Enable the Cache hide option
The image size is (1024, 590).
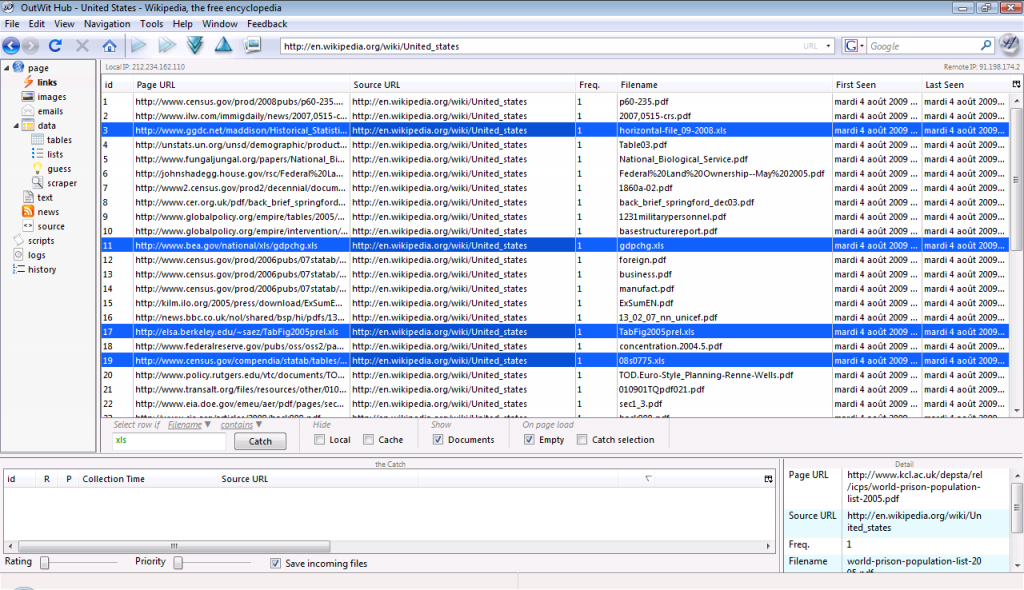click(x=367, y=439)
